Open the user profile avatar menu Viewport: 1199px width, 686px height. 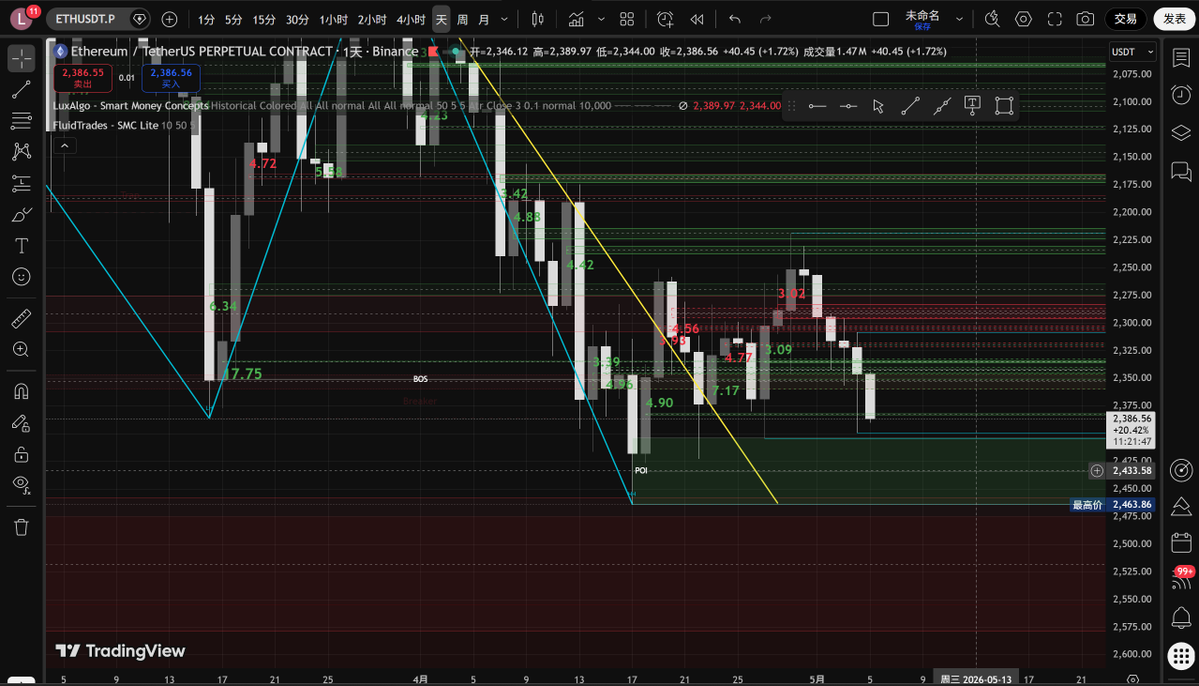coord(21,19)
